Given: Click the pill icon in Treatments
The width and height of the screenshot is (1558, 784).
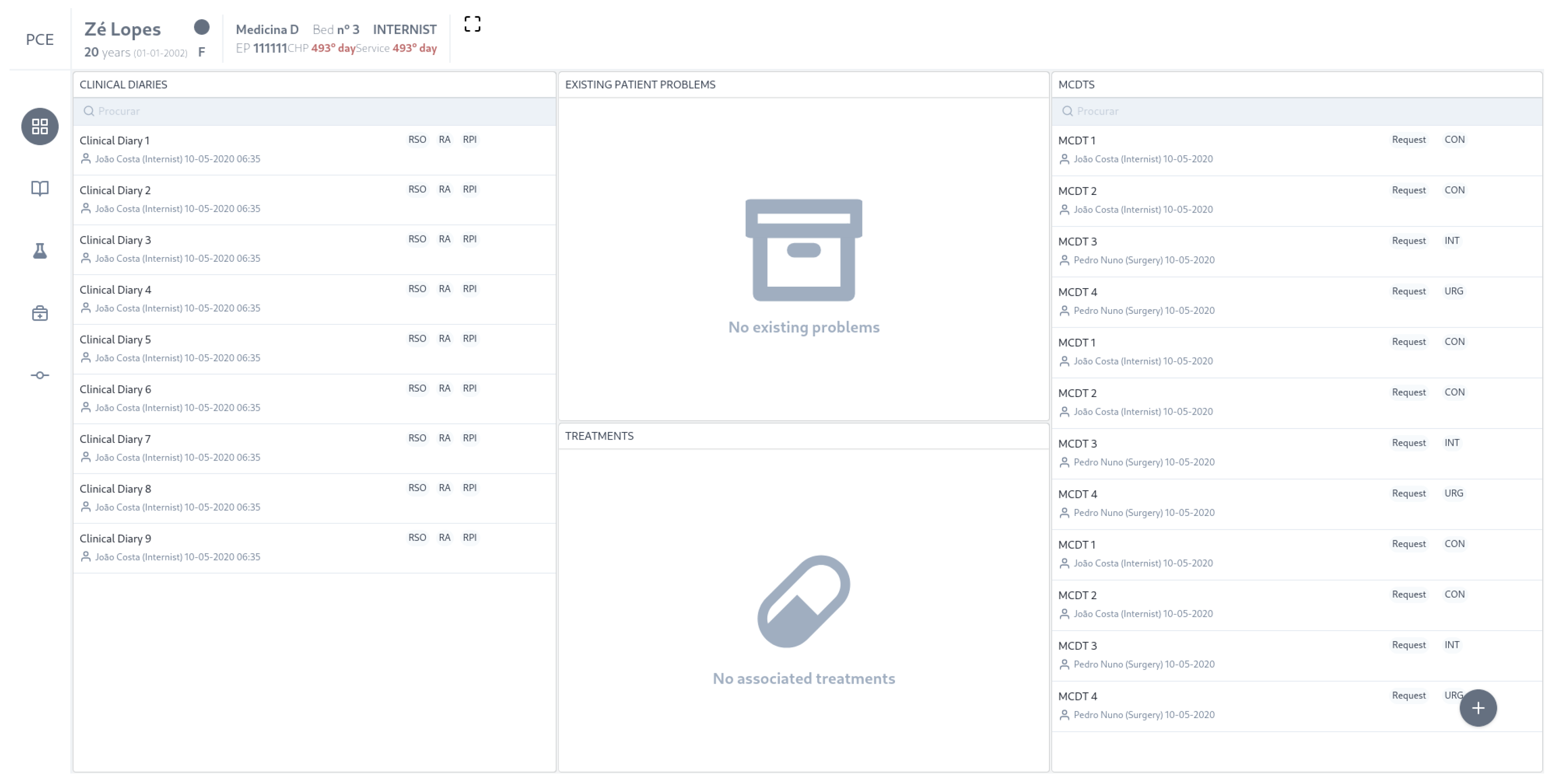Looking at the screenshot, I should (x=804, y=601).
